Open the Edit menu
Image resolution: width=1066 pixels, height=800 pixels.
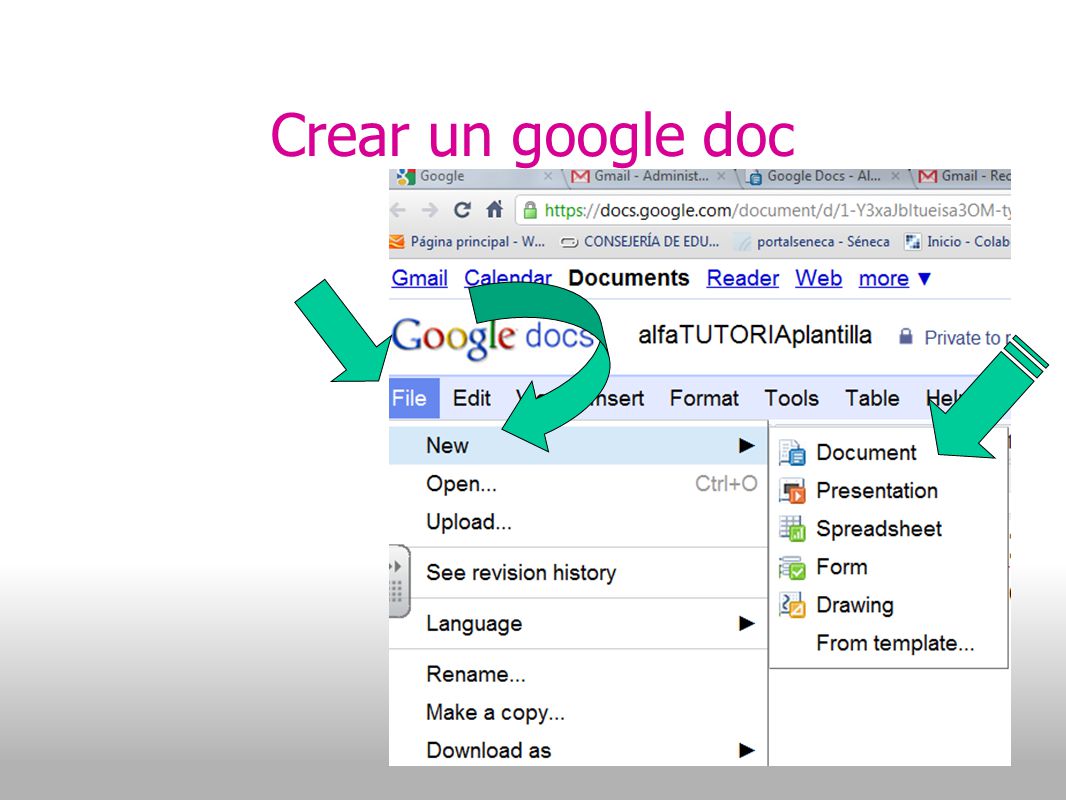click(x=471, y=398)
